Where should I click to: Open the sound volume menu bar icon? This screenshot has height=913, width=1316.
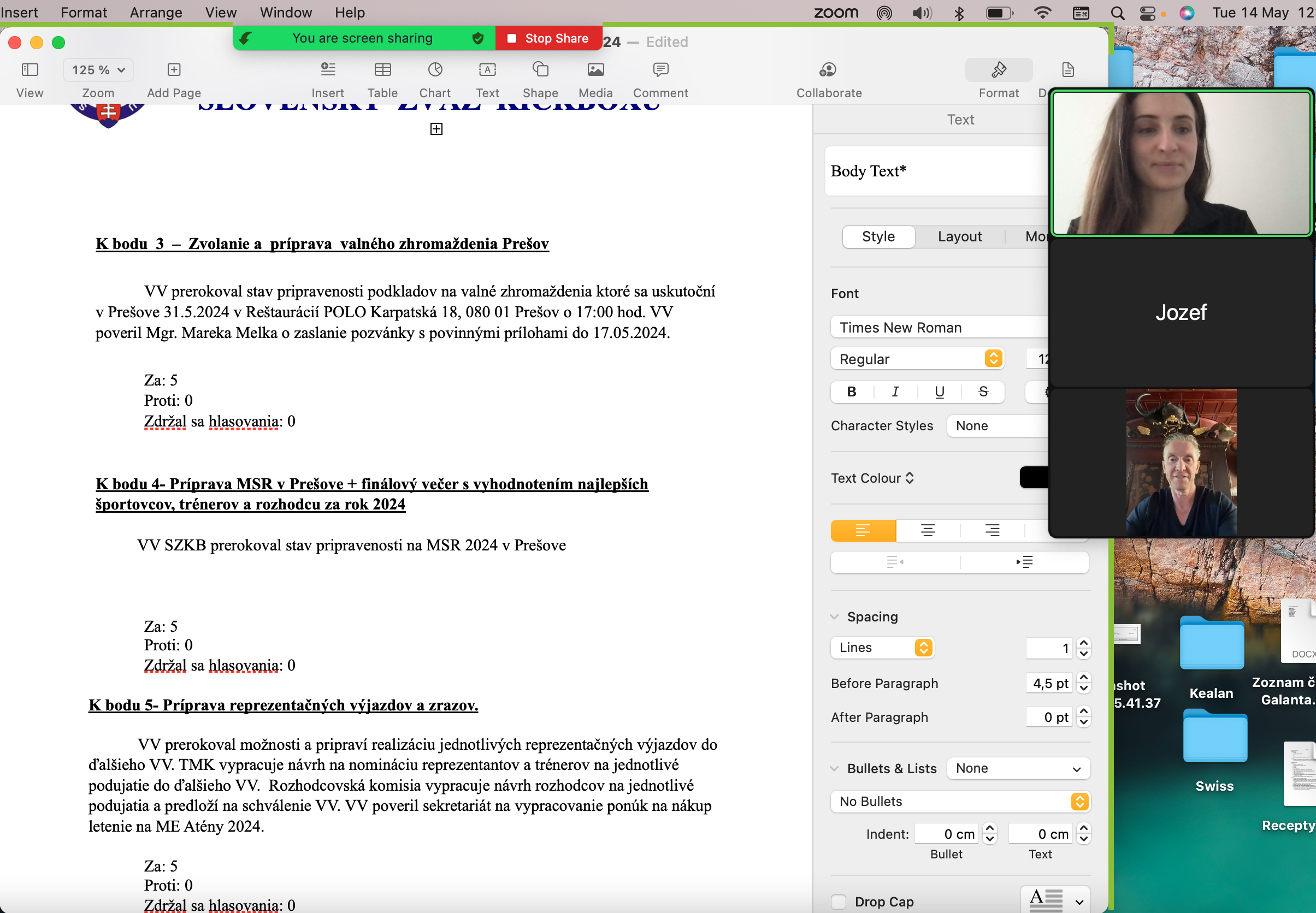click(922, 13)
